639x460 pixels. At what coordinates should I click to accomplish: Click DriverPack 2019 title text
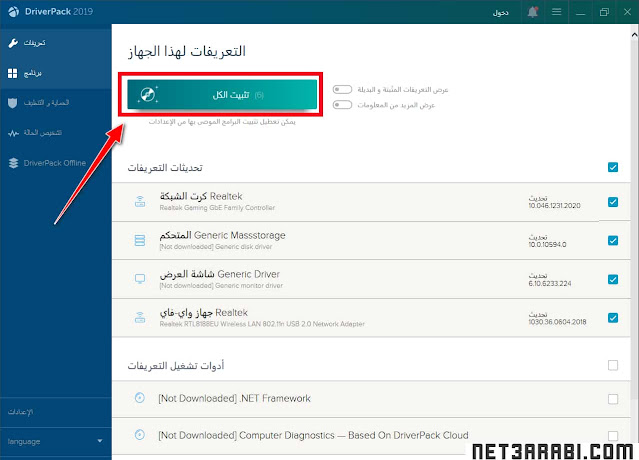[x=59, y=12]
